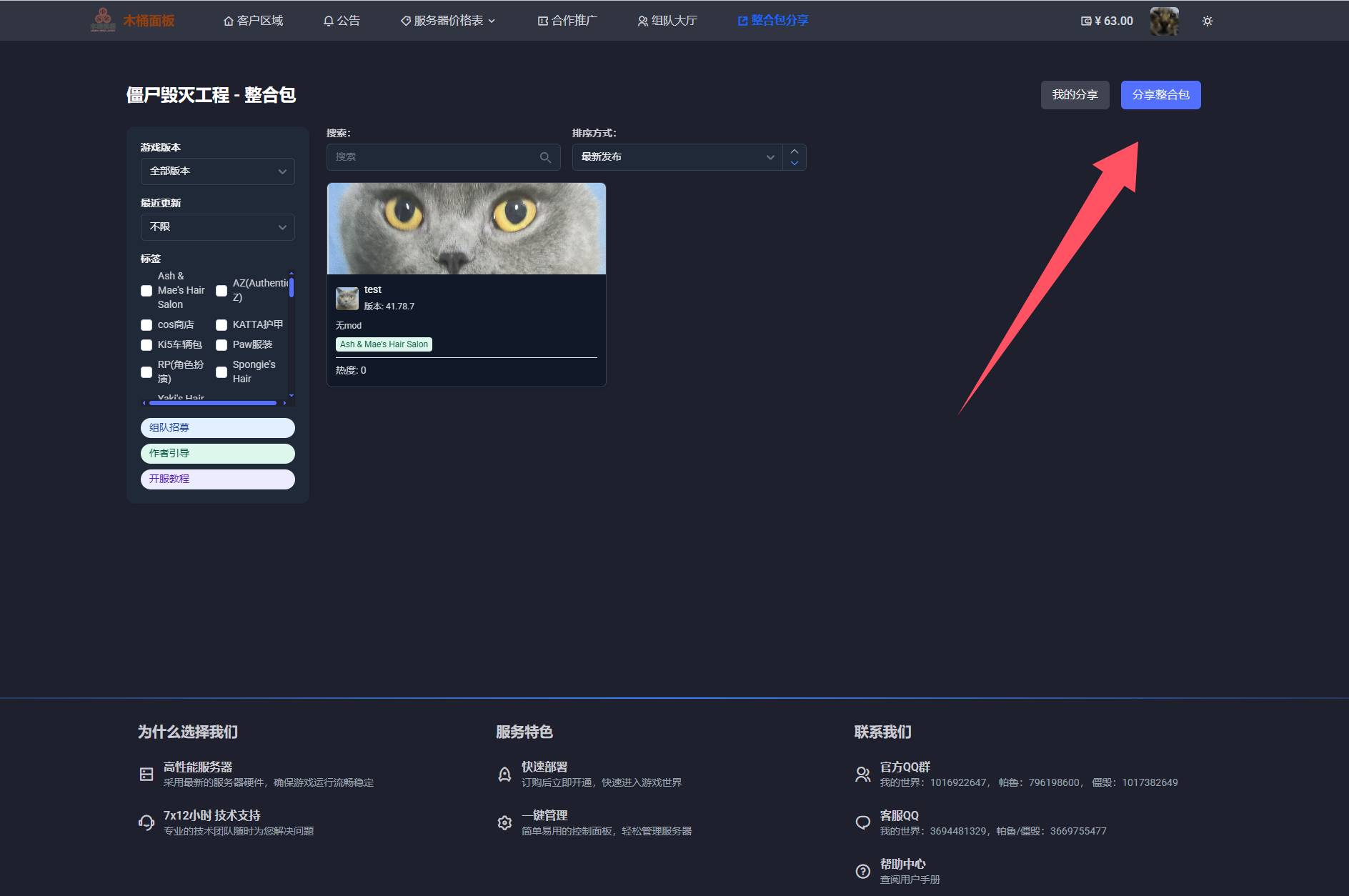The width and height of the screenshot is (1349, 896).
Task: Expand the 游戏版本 全部版本 dropdown
Action: (217, 171)
